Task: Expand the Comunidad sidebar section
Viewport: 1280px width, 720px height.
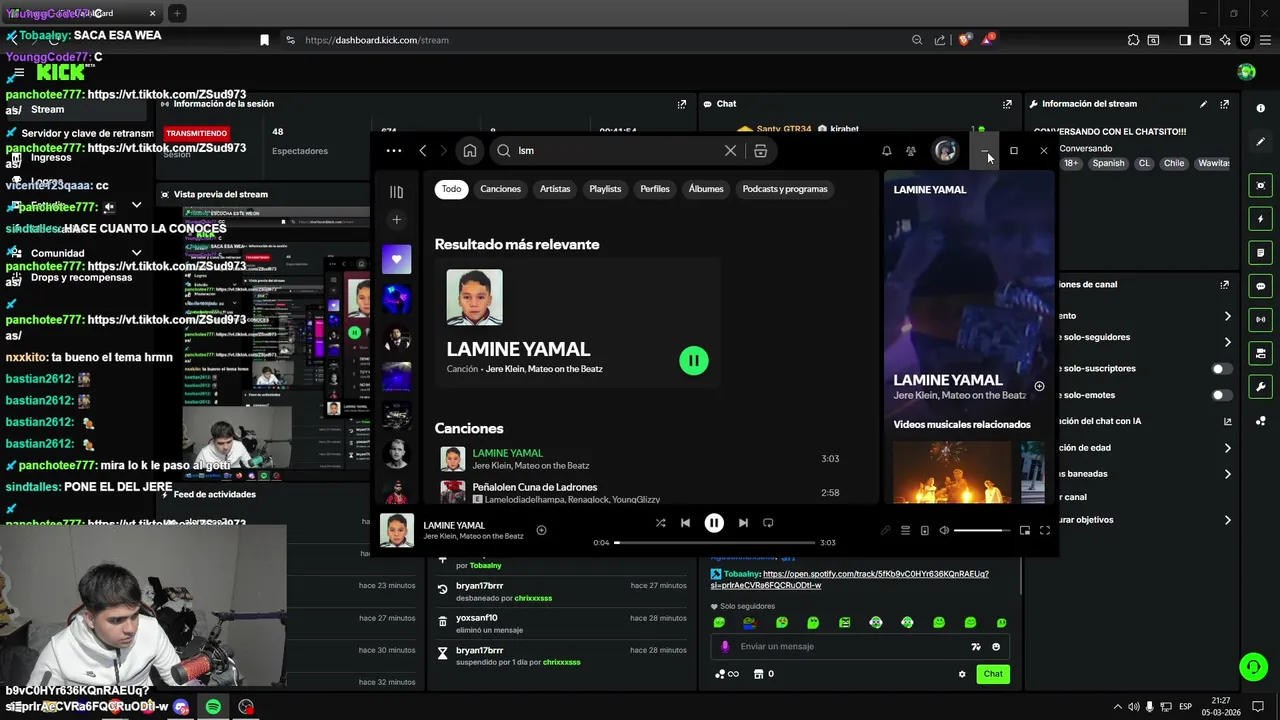Action: 136,253
